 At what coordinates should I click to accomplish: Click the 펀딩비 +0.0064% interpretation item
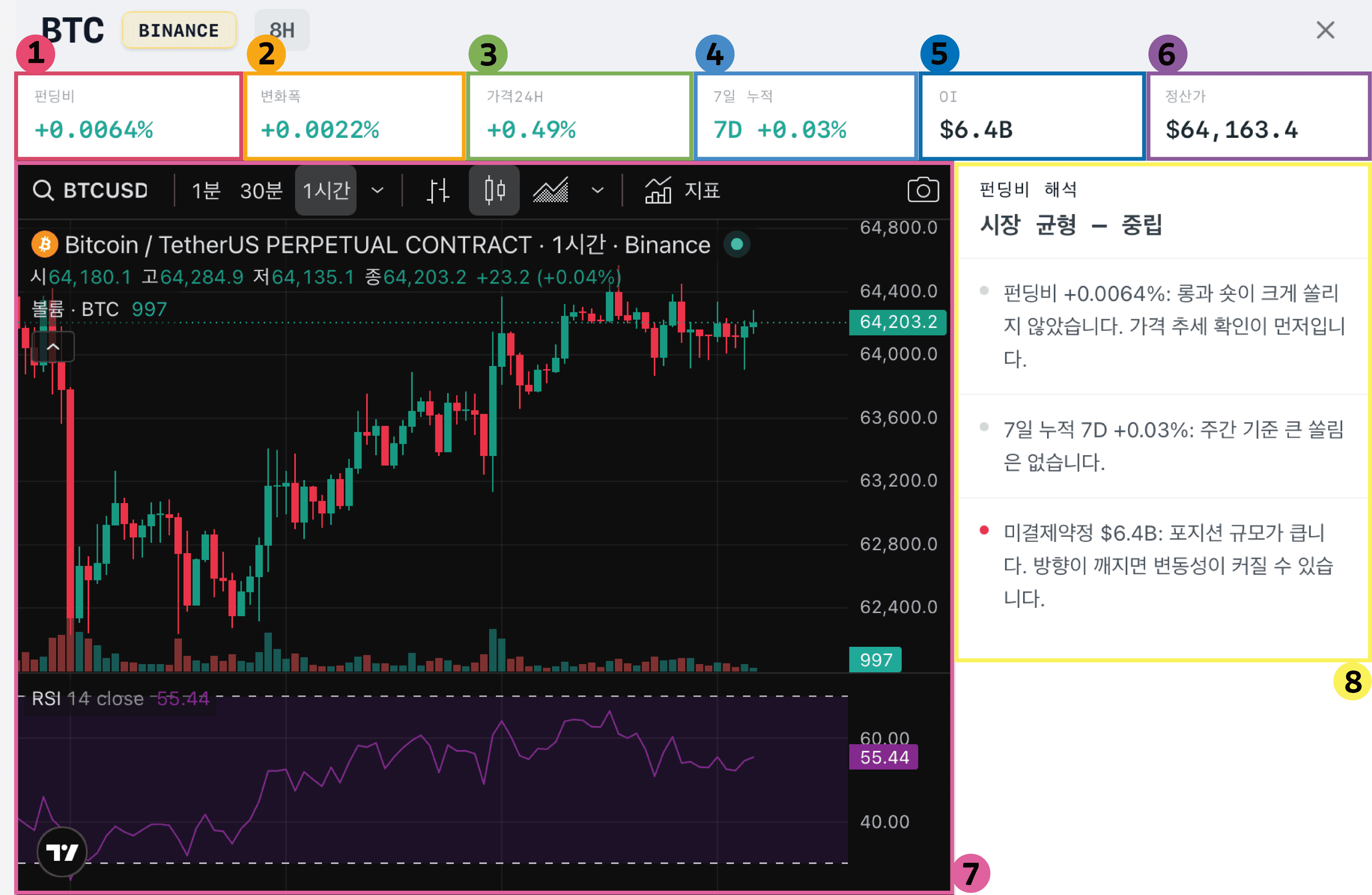(x=1164, y=326)
